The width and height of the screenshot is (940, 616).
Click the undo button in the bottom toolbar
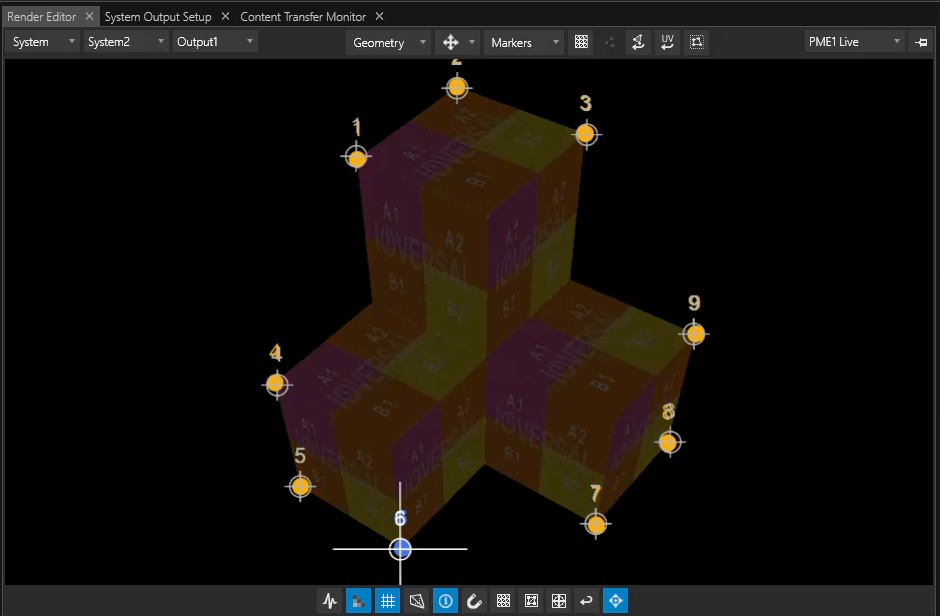tap(587, 600)
